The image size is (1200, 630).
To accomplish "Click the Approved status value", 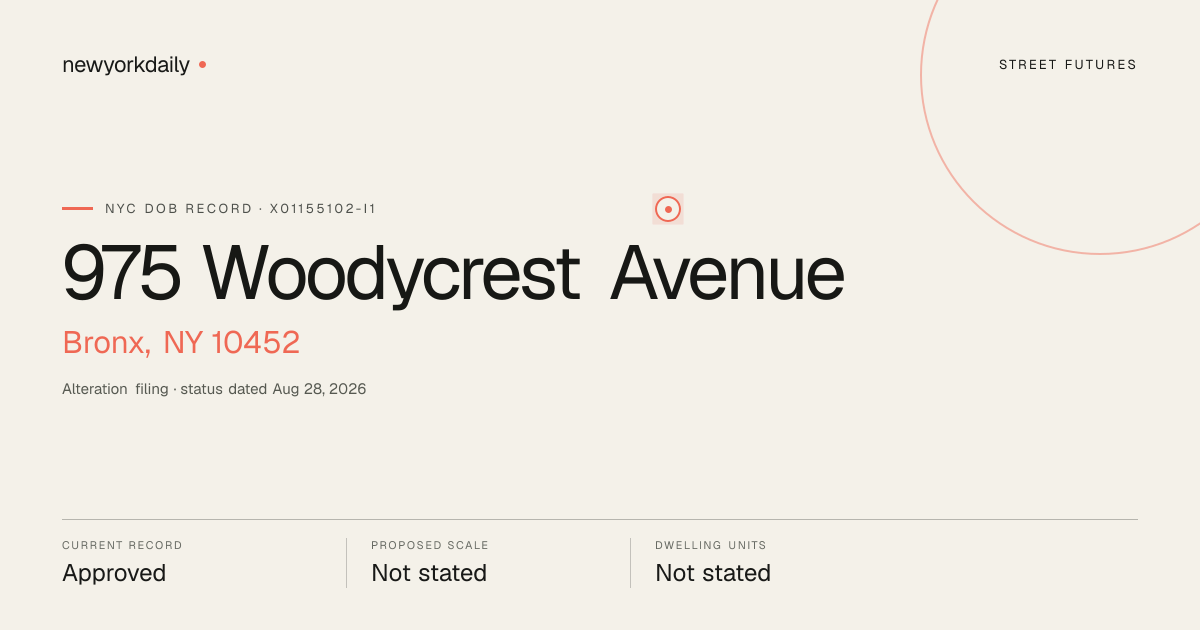I will tap(114, 573).
